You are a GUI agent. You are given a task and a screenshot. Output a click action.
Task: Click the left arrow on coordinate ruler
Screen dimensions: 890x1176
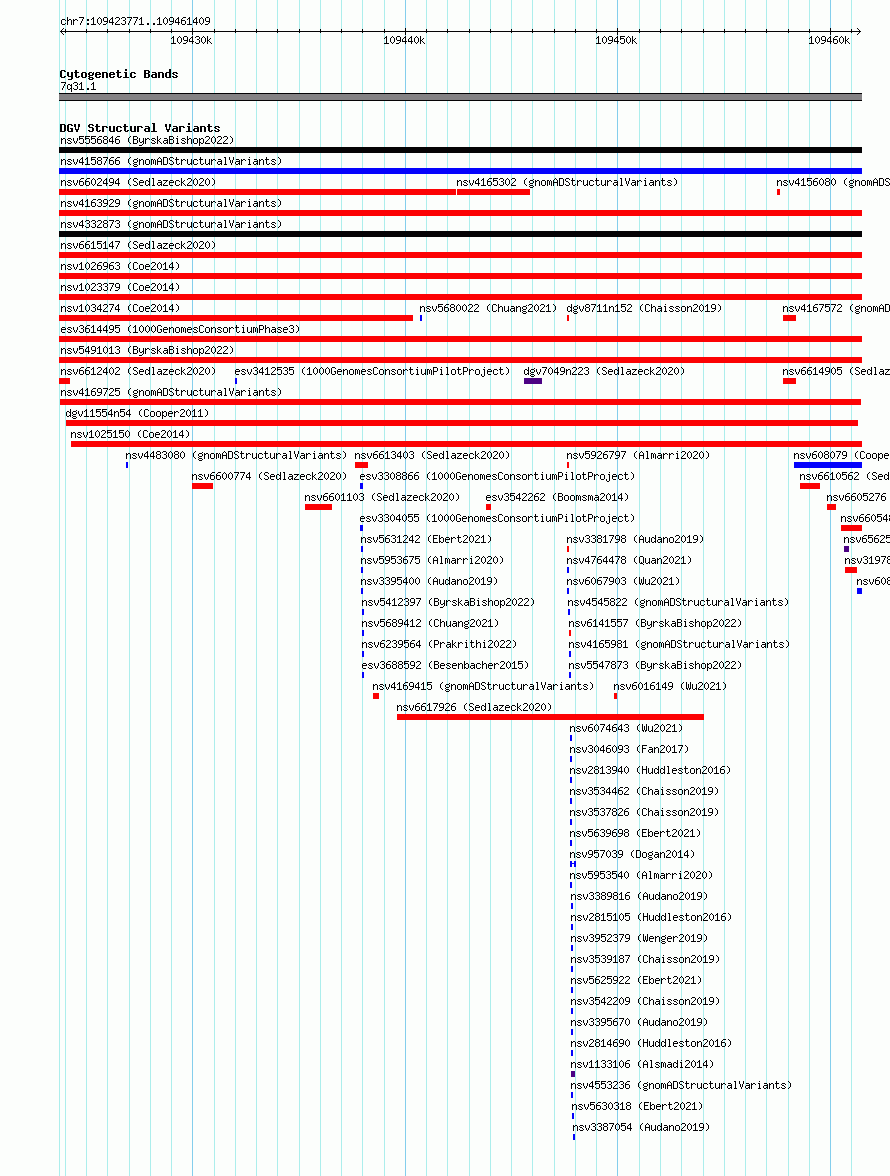click(x=63, y=32)
